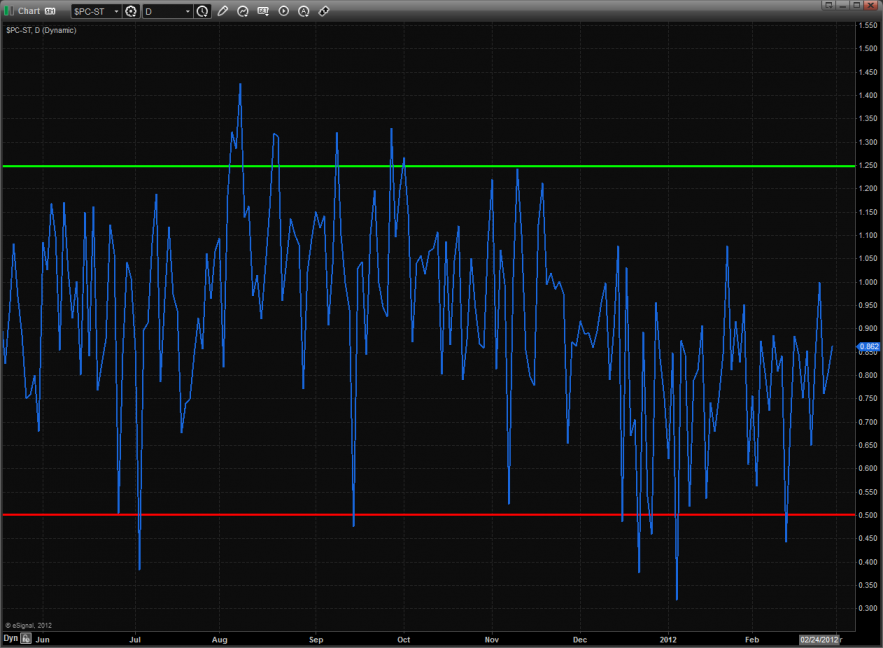Open the window options dropdown button at top right

(828, 5)
